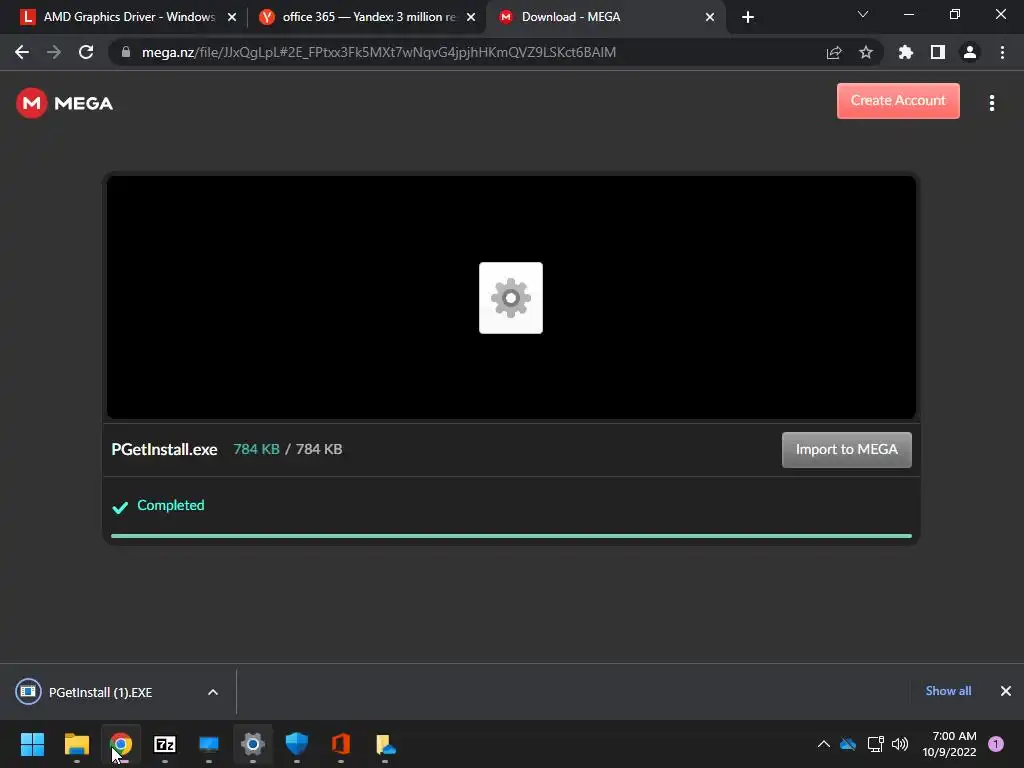
Task: Open the MEGA page three-dot menu
Action: click(x=991, y=103)
